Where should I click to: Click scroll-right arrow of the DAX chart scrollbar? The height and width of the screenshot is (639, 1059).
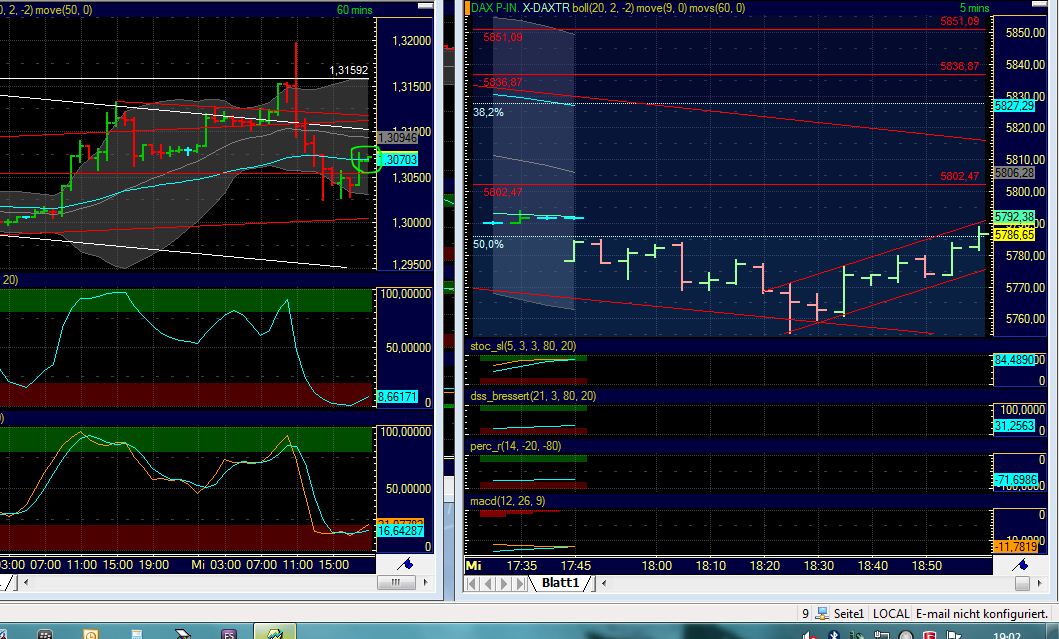tap(1039, 583)
